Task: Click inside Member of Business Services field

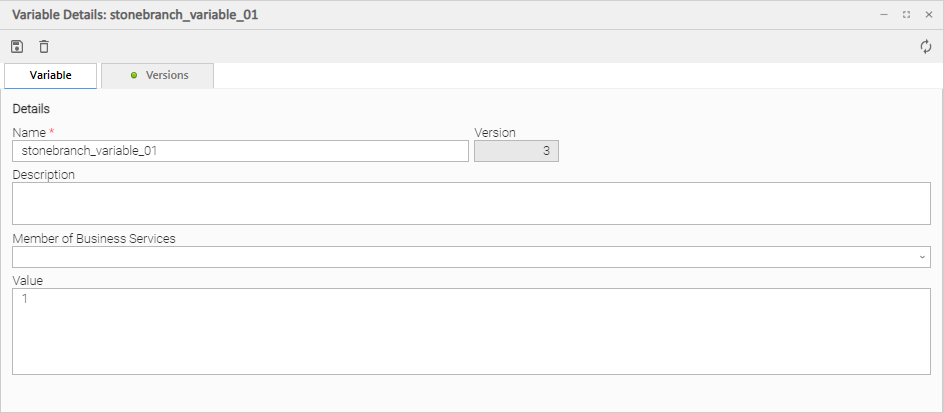Action: (460, 257)
